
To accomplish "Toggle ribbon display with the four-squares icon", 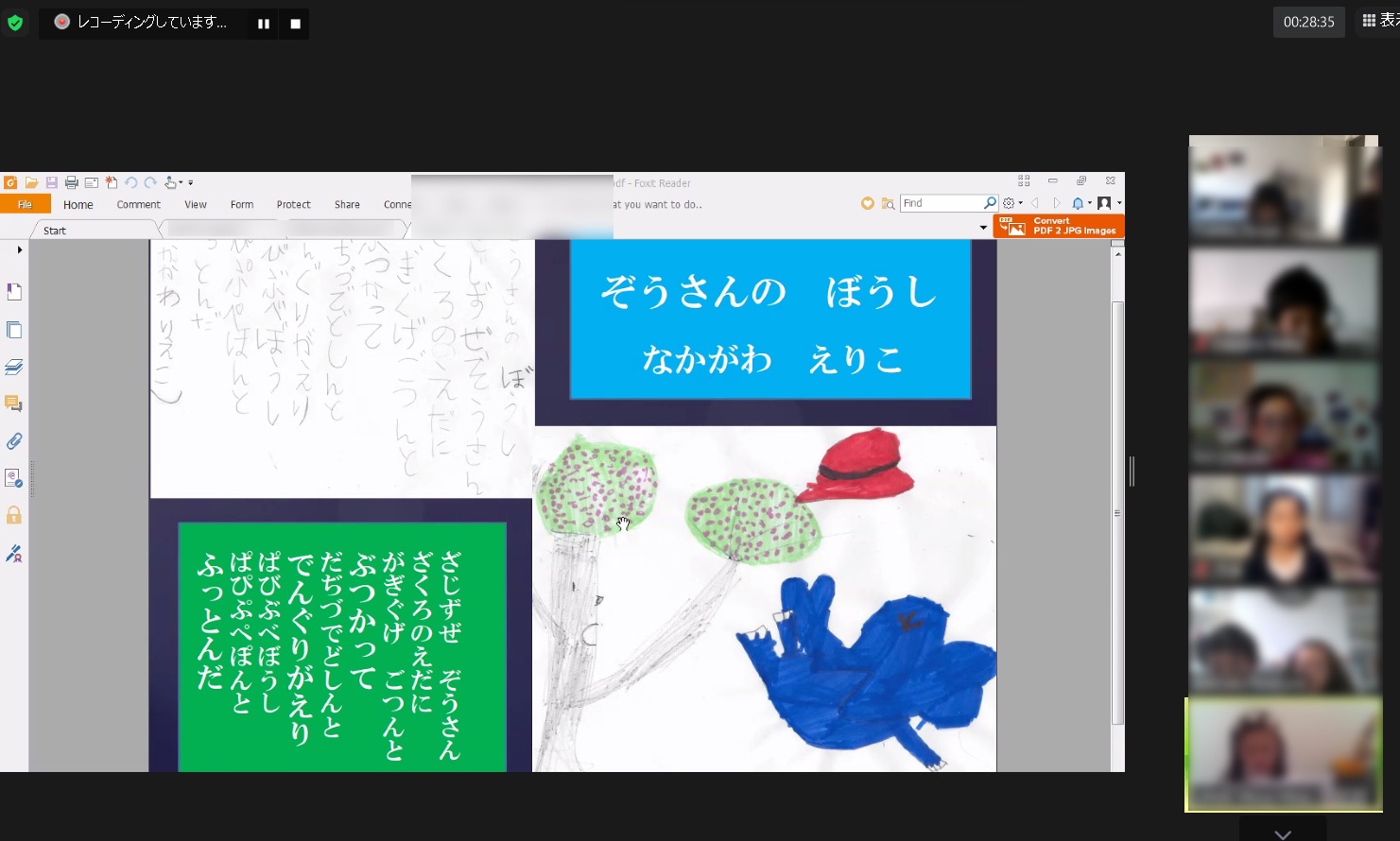I will (1024, 180).
